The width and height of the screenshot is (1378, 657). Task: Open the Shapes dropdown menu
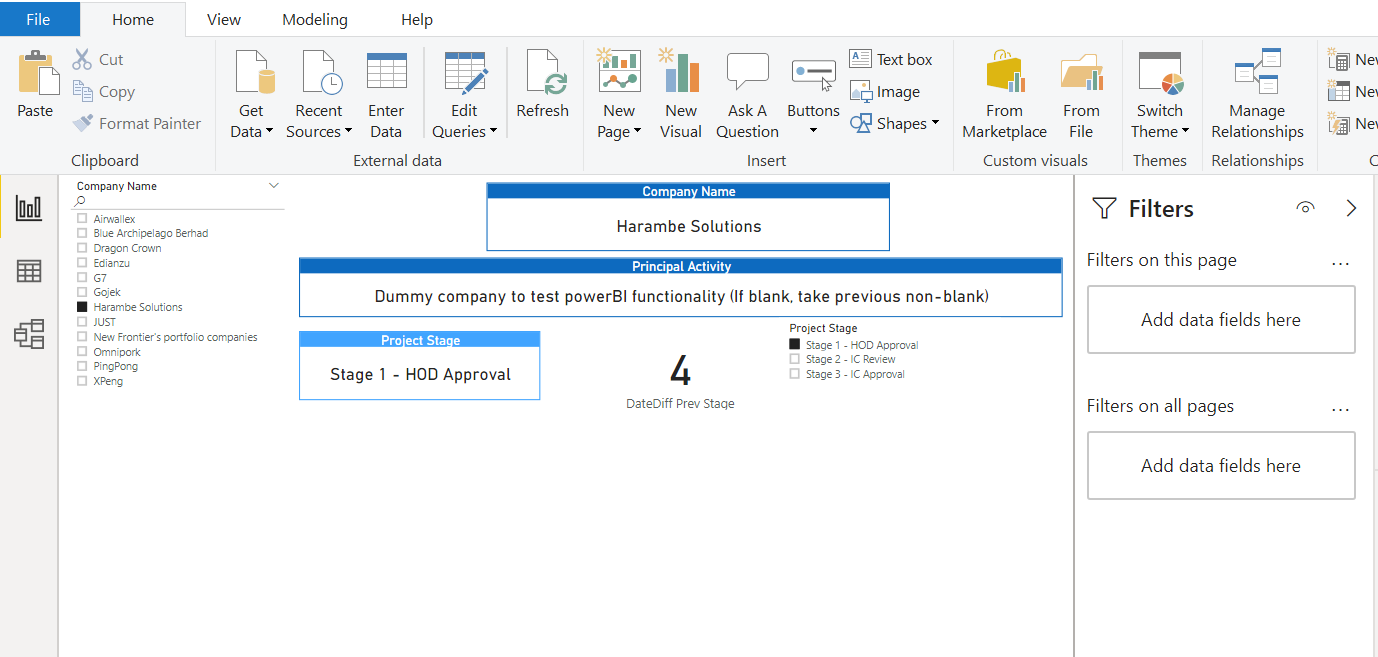click(895, 124)
